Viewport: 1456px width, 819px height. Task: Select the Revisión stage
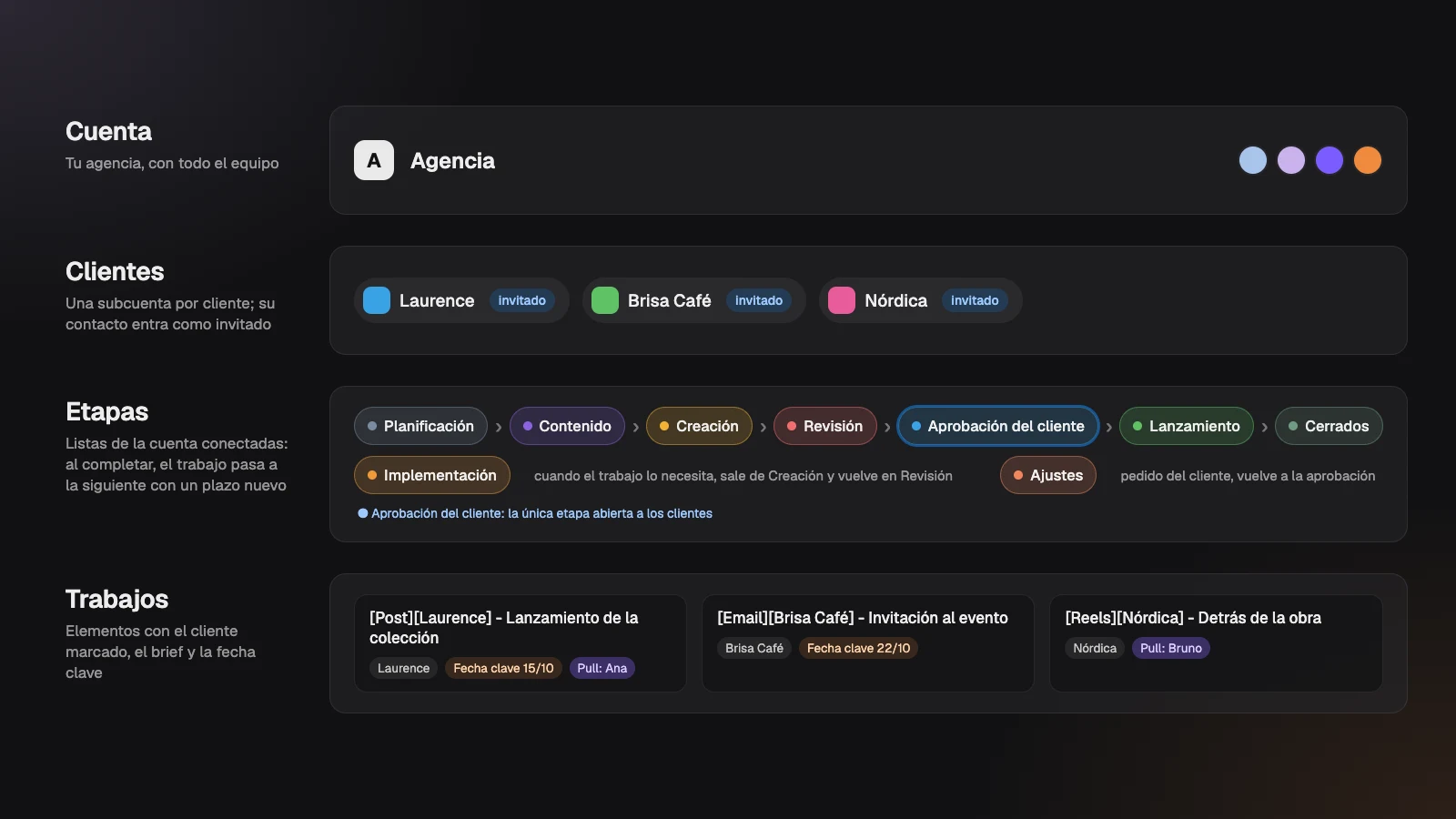(x=825, y=426)
